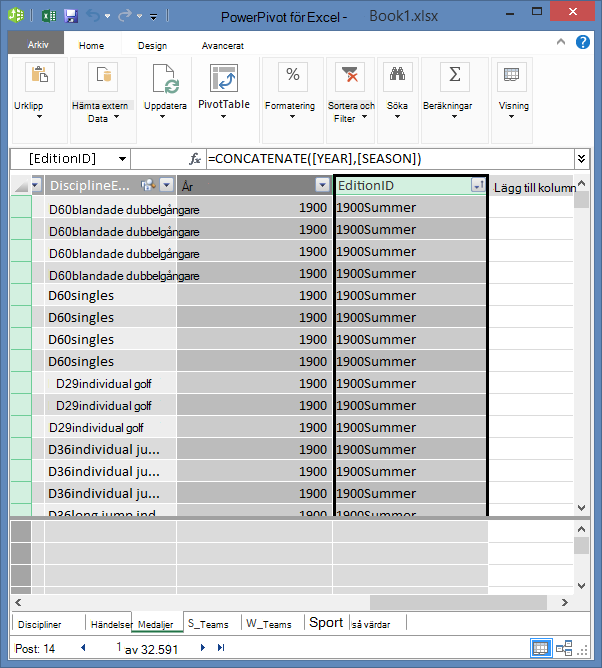Viewport: 602px width, 668px height.
Task: Switch to S_Teams sheet tab
Action: tap(208, 624)
